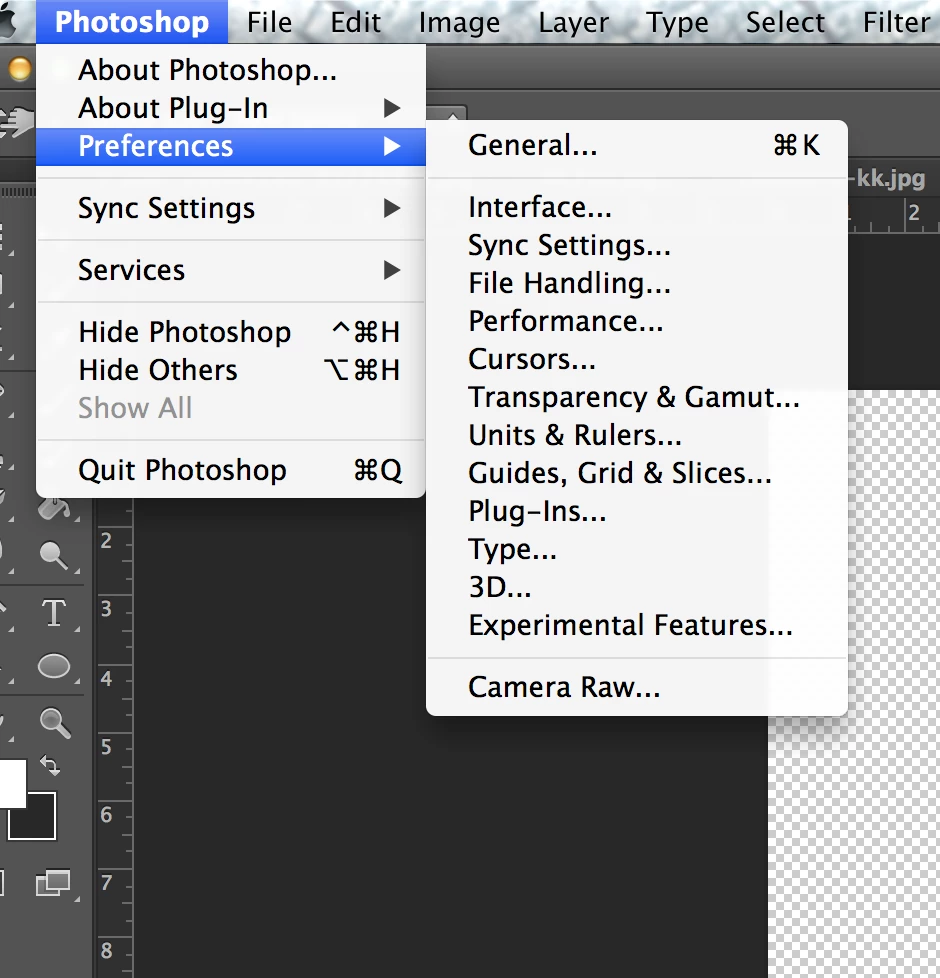The image size is (940, 978).
Task: Open Plug-Ins... preferences
Action: tap(637, 511)
